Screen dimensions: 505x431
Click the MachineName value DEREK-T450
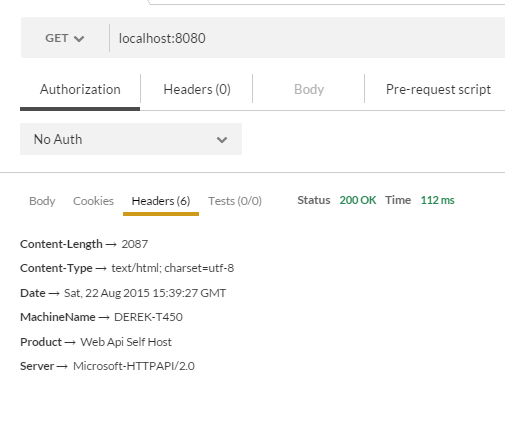click(148, 317)
